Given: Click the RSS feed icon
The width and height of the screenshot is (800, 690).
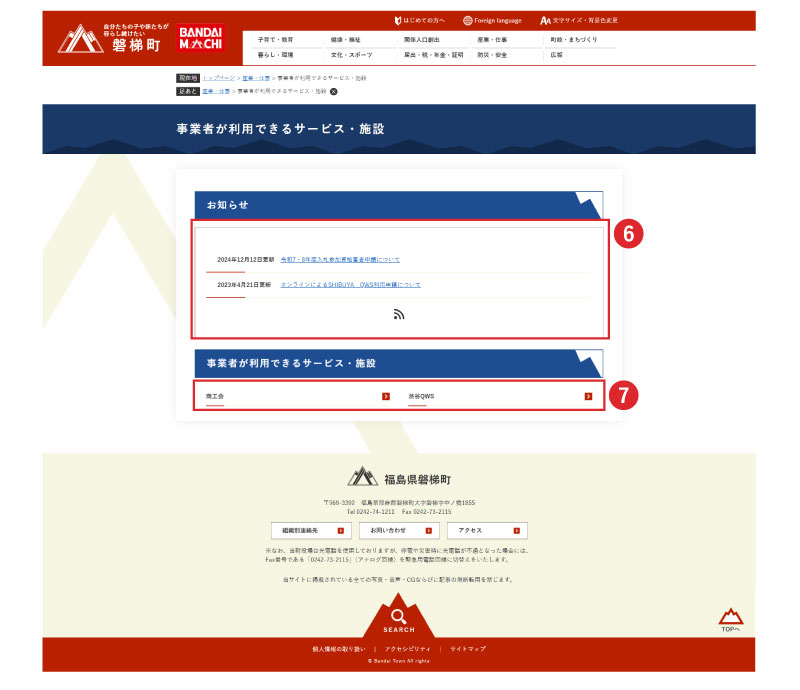Looking at the screenshot, I should (x=399, y=314).
